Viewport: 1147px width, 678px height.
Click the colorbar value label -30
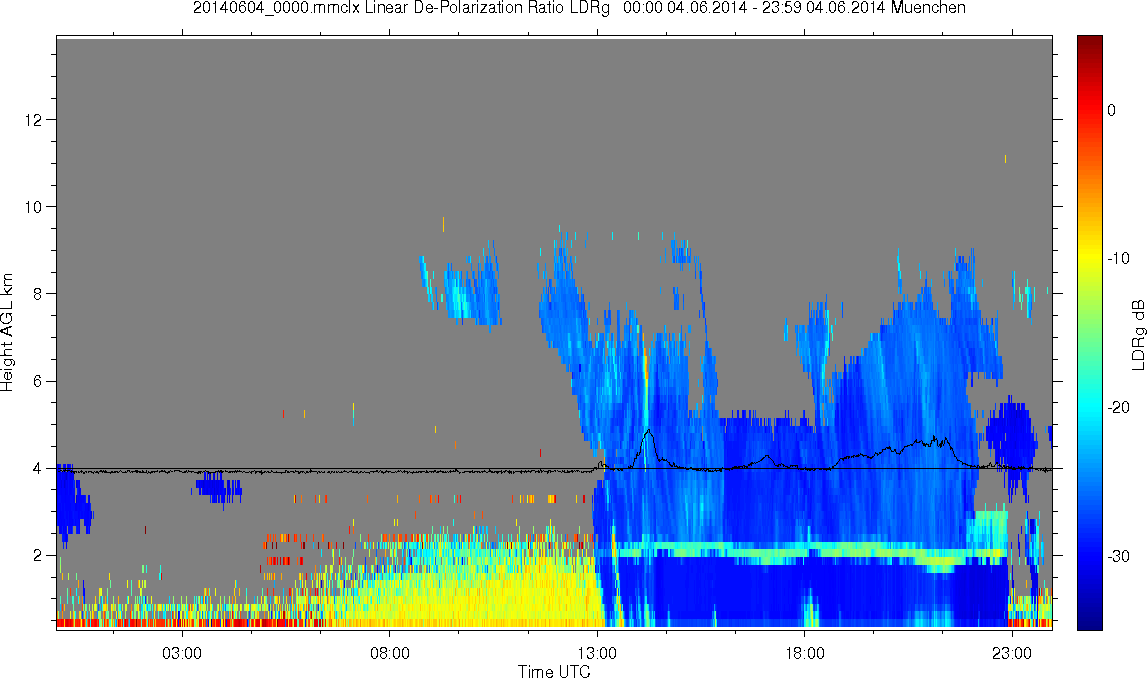tap(1118, 557)
